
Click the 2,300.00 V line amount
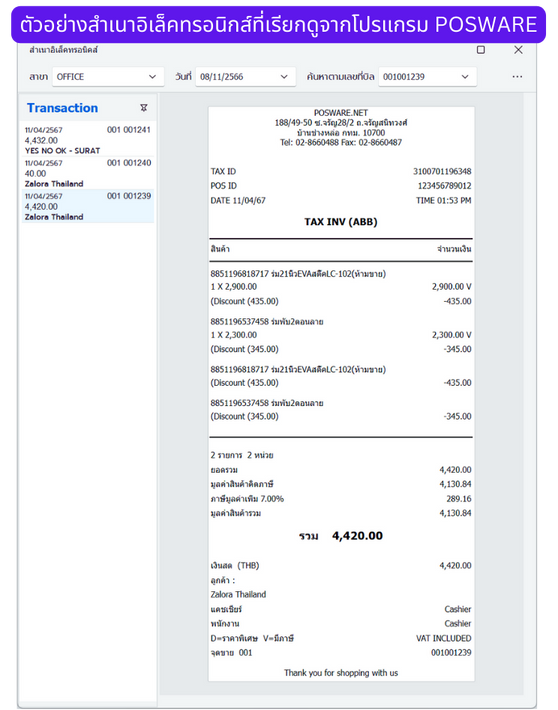tap(452, 335)
